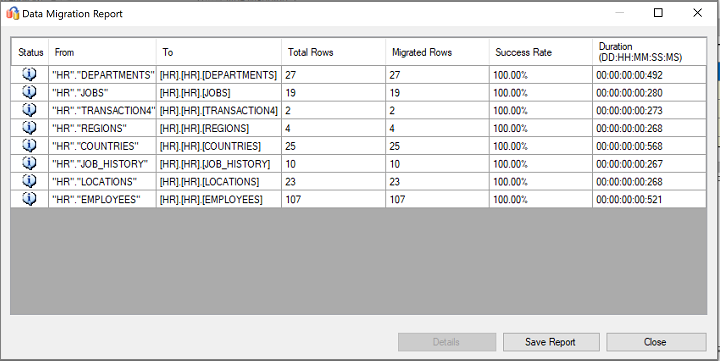Click the DEPARTMENTS duration 00:00:00:00:492

pyautogui.click(x=649, y=75)
